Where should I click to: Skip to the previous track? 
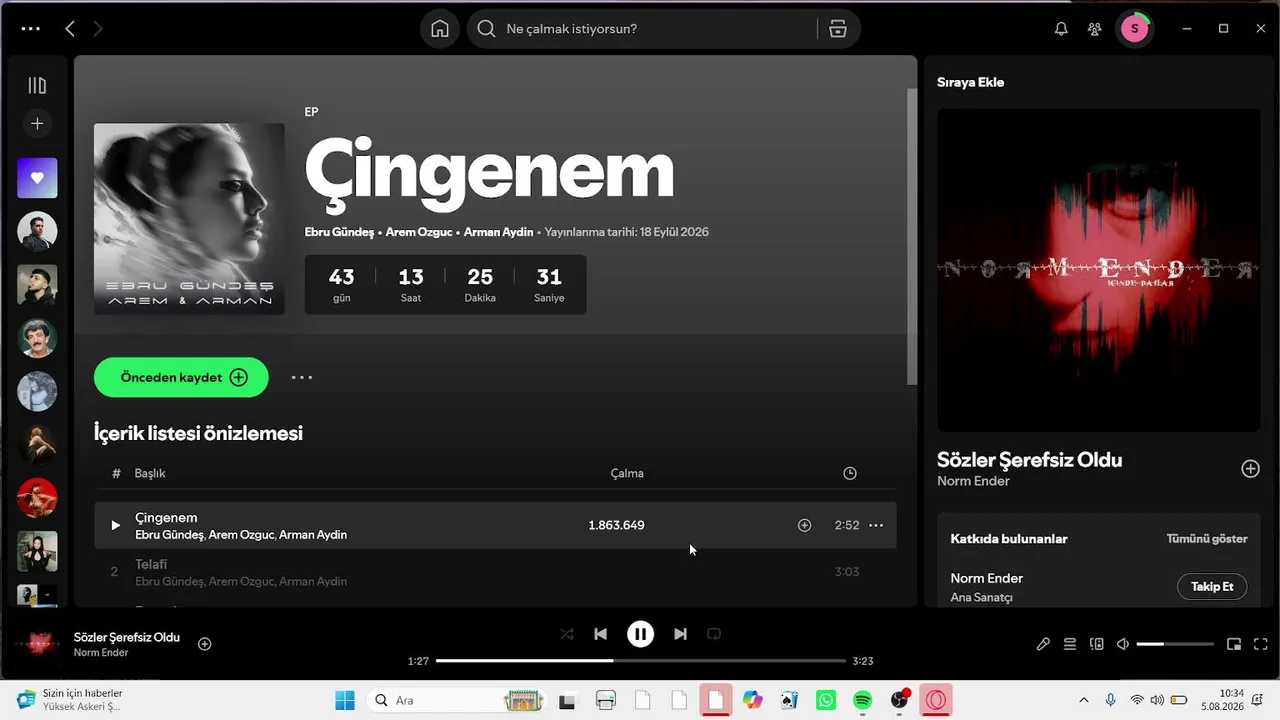click(x=600, y=634)
